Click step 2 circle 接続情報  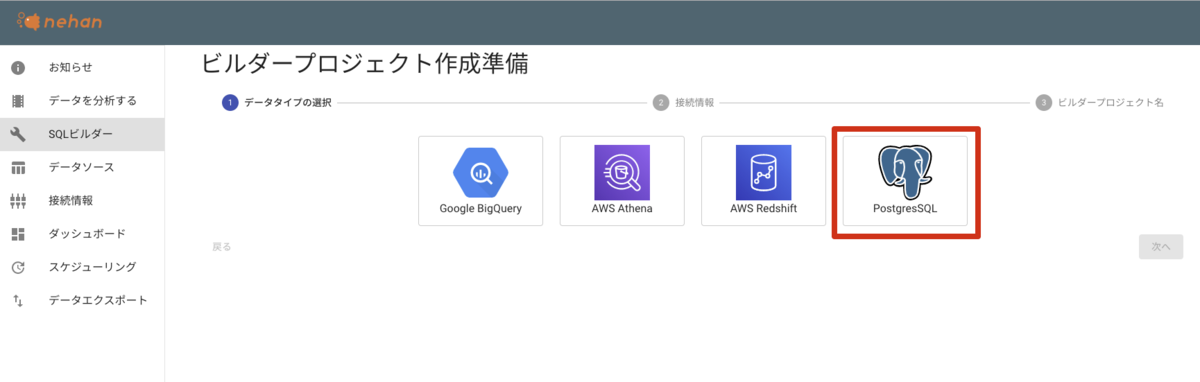pos(660,102)
